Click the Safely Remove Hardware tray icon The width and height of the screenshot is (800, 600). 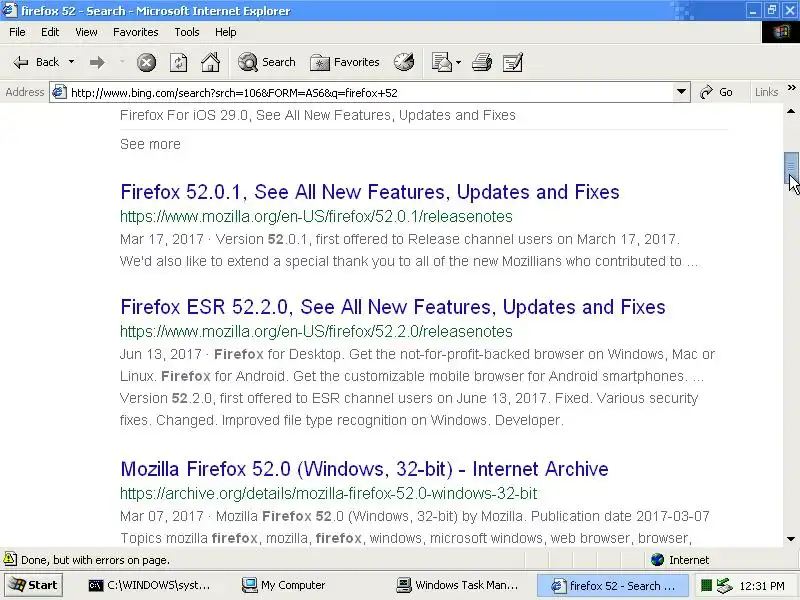pyautogui.click(x=724, y=586)
